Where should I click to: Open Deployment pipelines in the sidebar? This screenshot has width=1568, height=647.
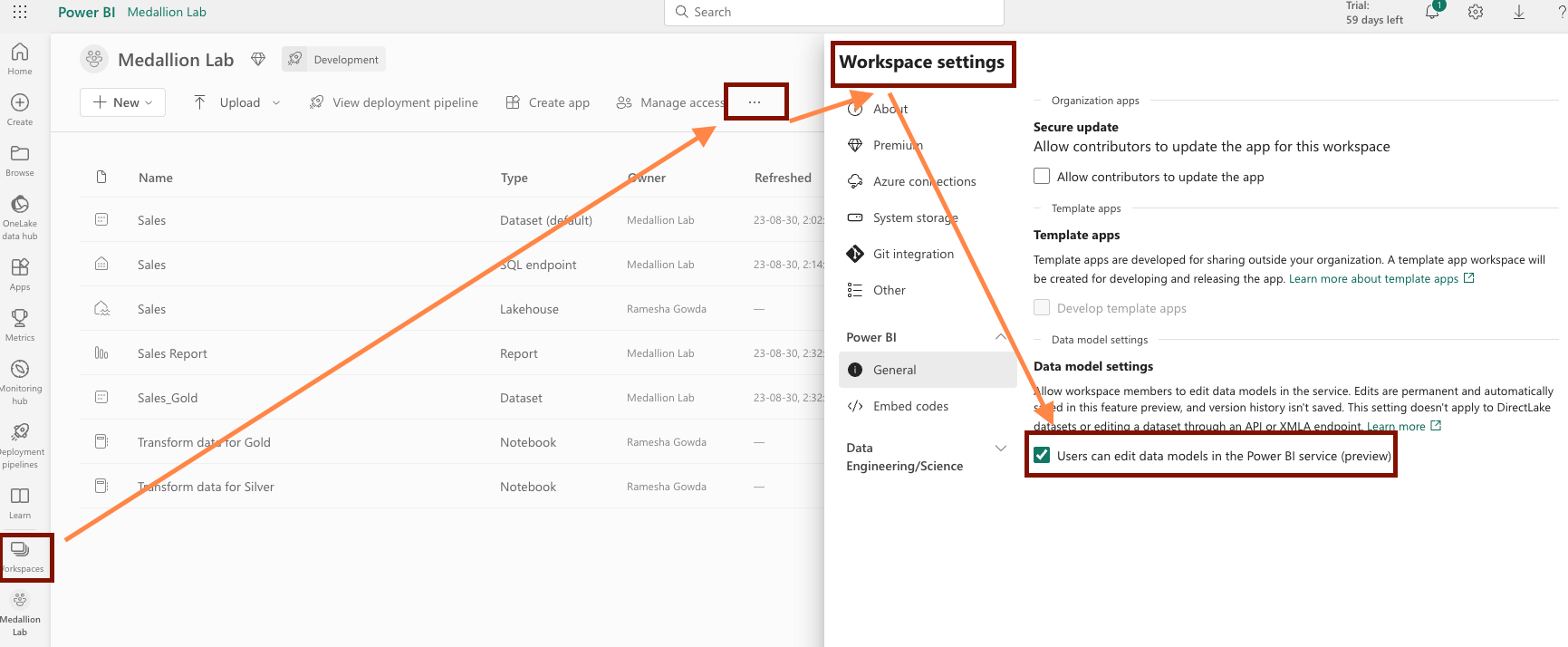(x=20, y=445)
